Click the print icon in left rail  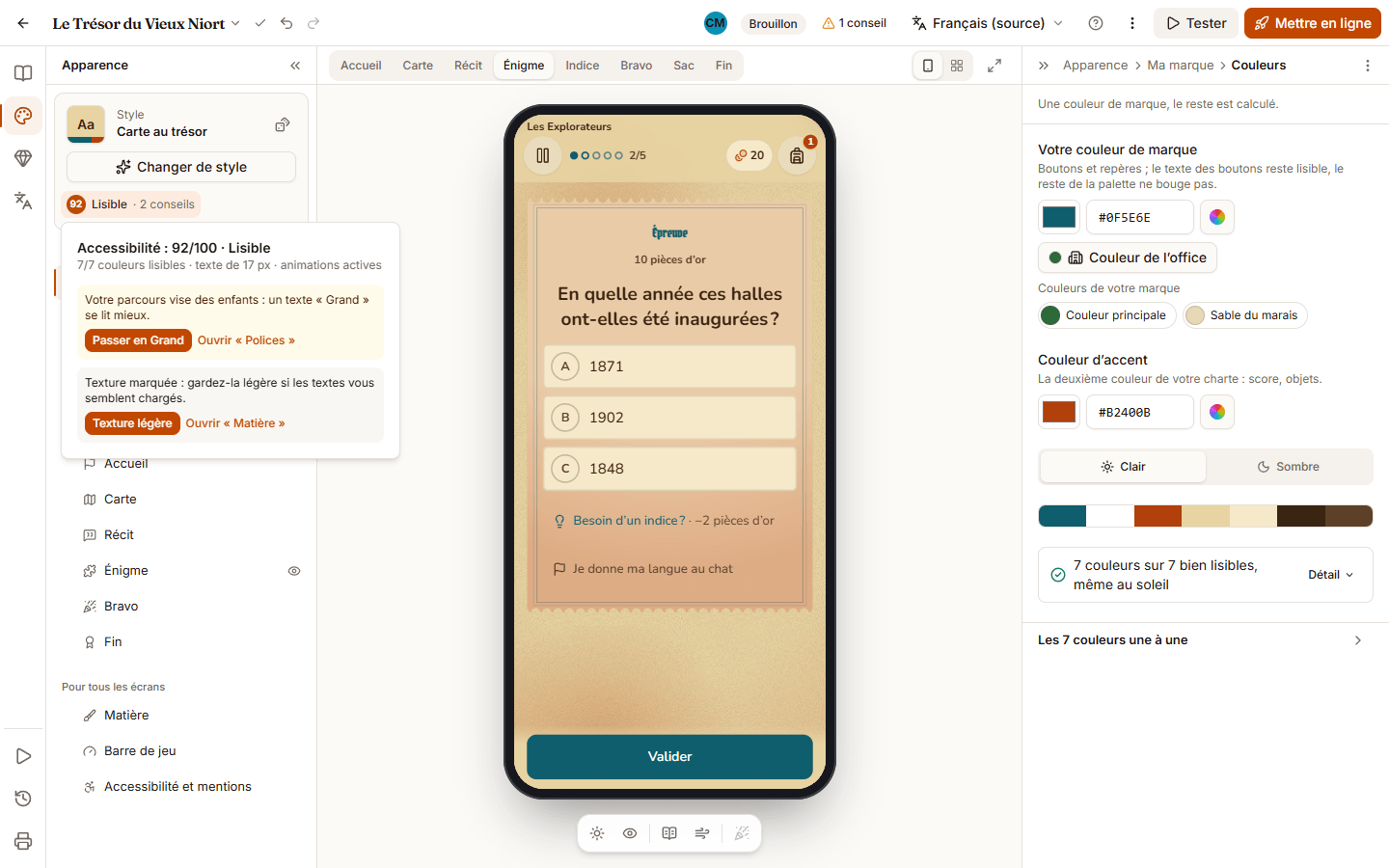(x=23, y=841)
